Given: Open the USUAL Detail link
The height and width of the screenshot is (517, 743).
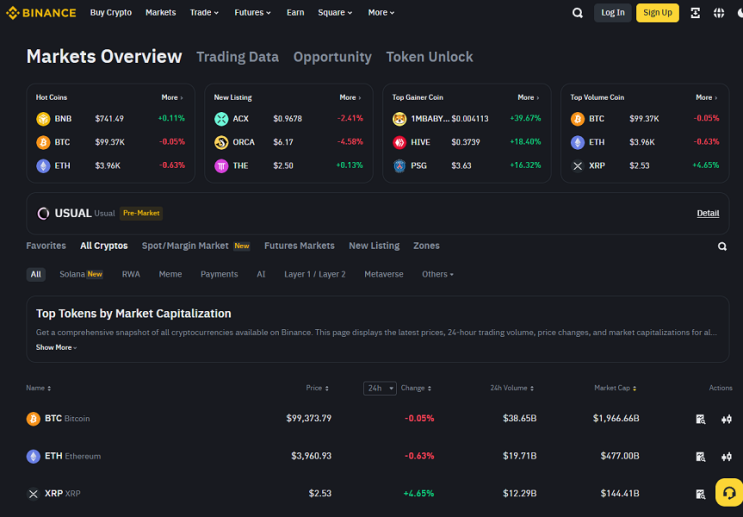Looking at the screenshot, I should tap(708, 213).
